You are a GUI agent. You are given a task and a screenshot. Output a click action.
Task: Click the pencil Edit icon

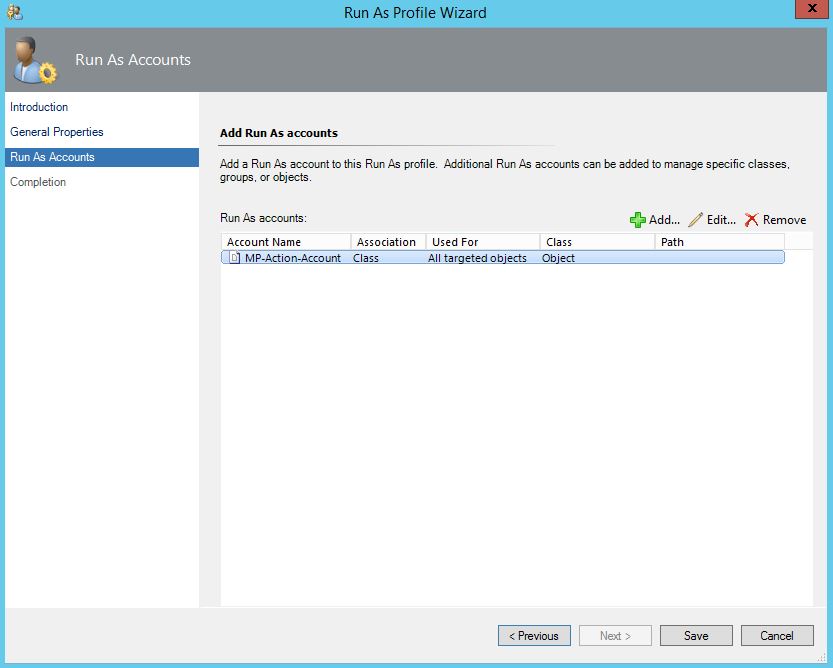696,220
